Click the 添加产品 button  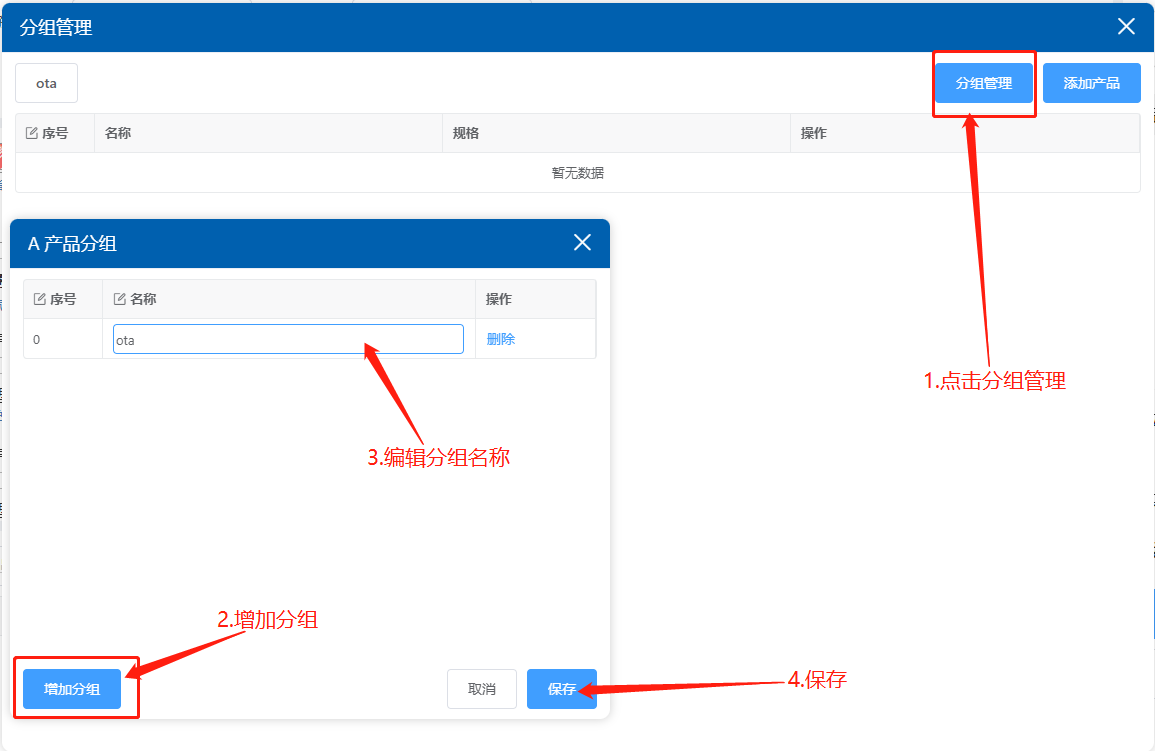[1091, 84]
